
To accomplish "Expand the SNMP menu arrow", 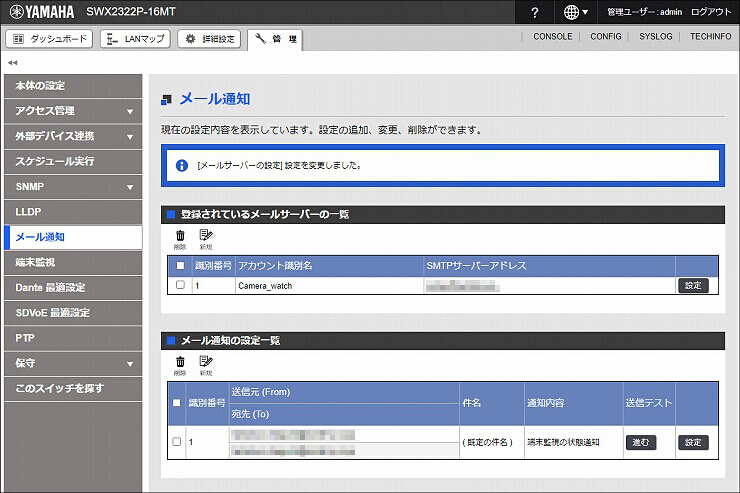I will pos(130,188).
